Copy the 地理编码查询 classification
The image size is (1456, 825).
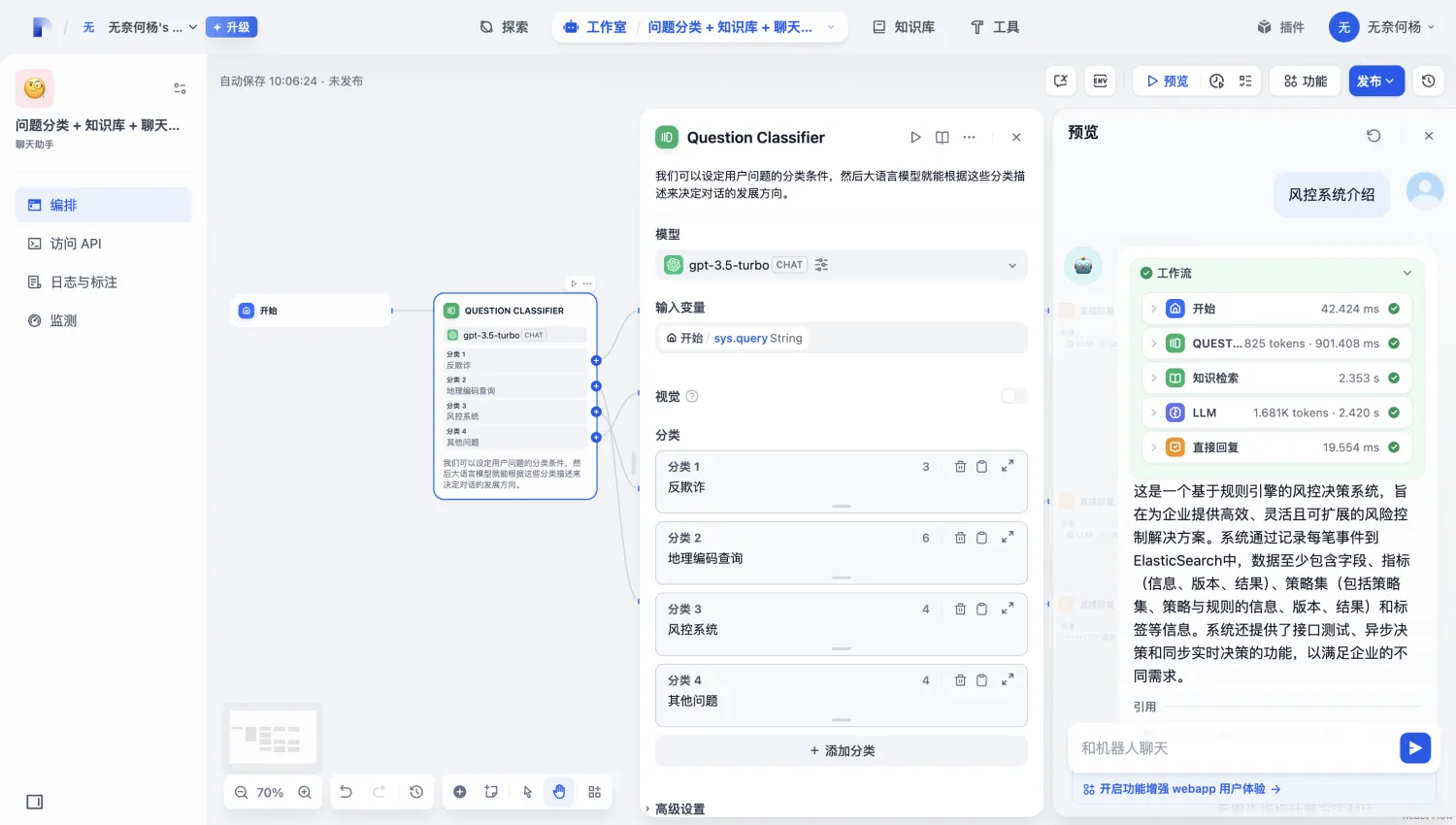point(982,537)
